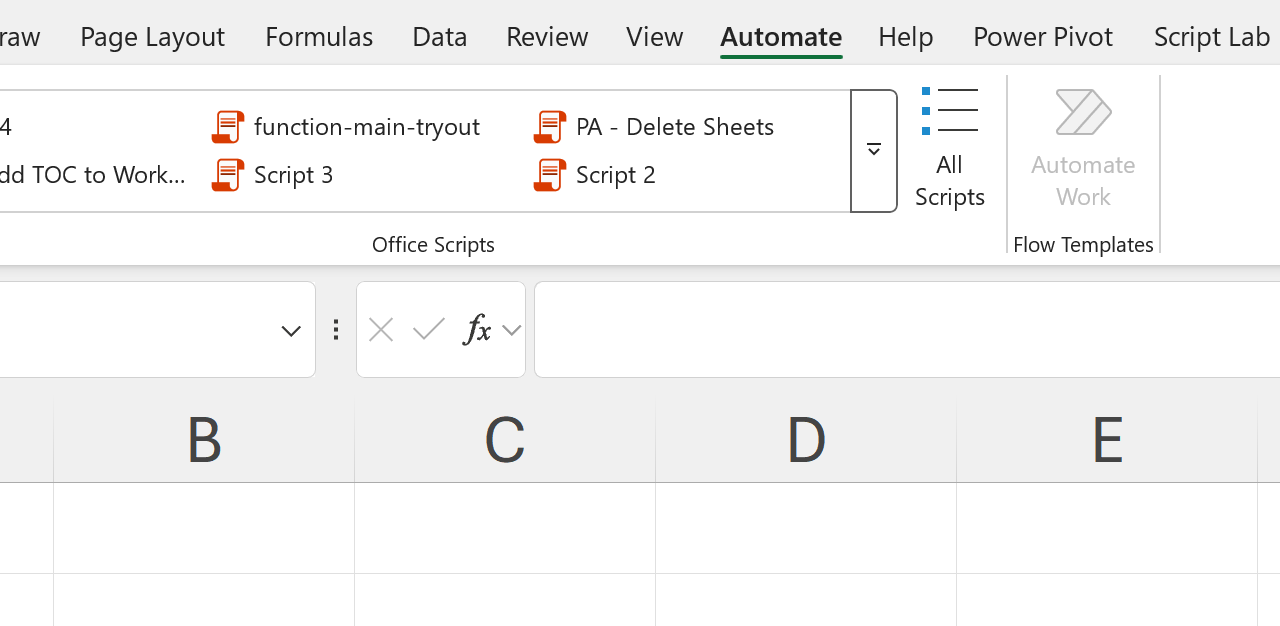Open the All Scripts list
The width and height of the screenshot is (1280, 626).
click(x=949, y=148)
